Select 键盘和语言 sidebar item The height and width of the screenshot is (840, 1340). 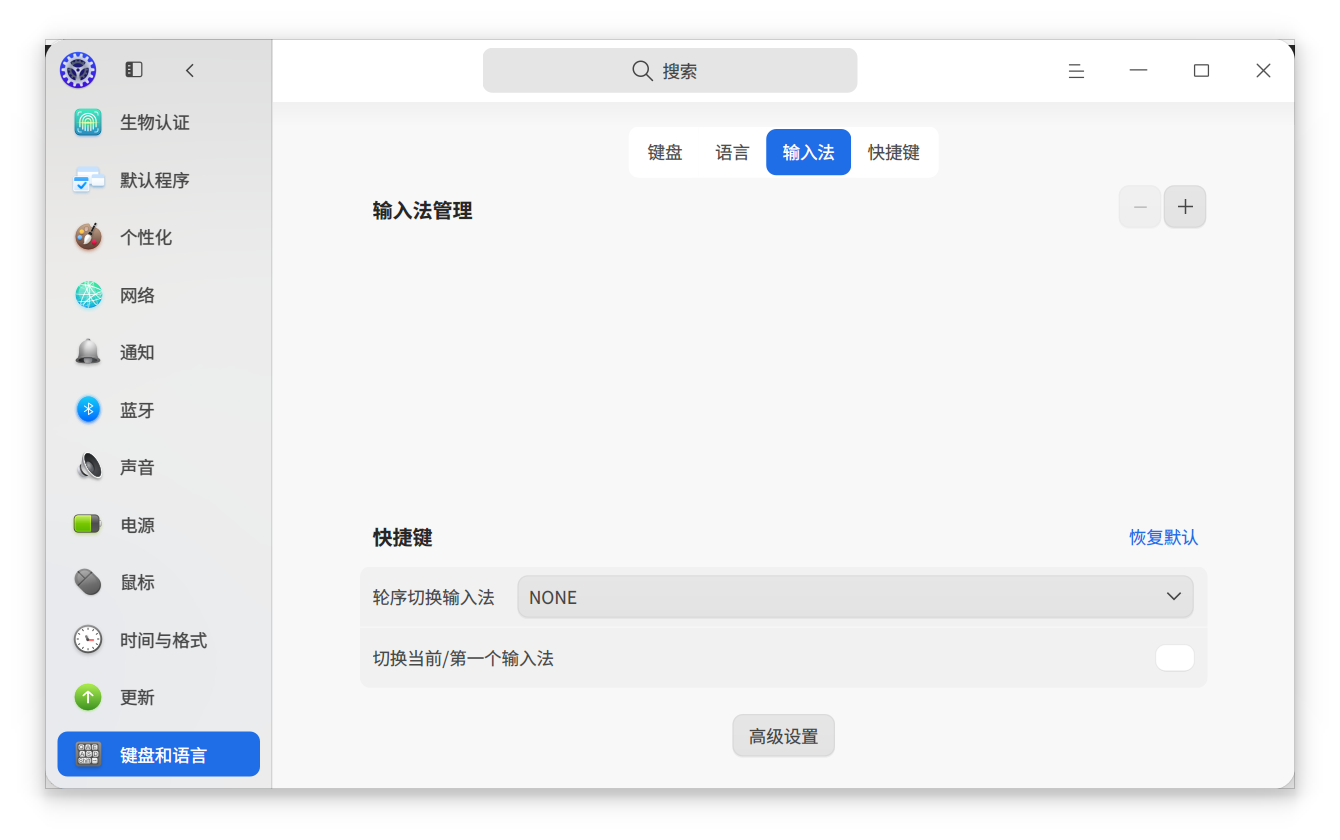click(159, 755)
